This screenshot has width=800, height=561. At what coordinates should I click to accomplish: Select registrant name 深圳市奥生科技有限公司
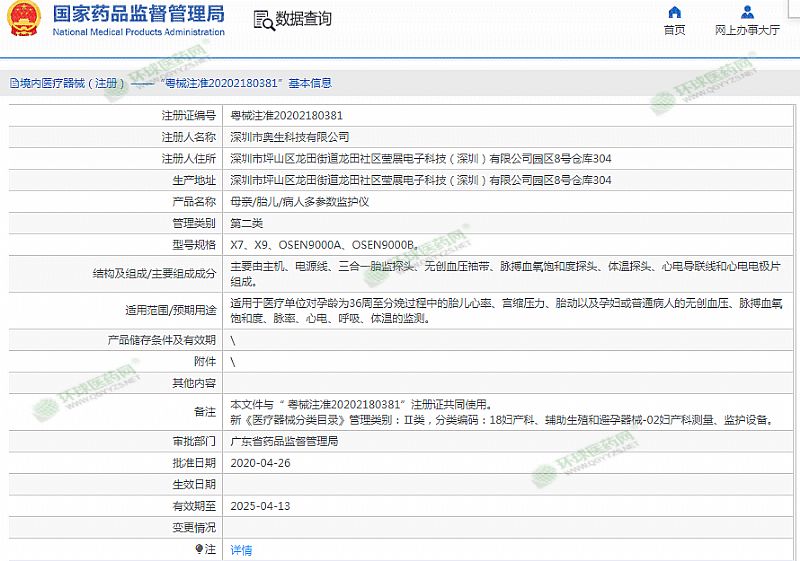click(x=290, y=137)
